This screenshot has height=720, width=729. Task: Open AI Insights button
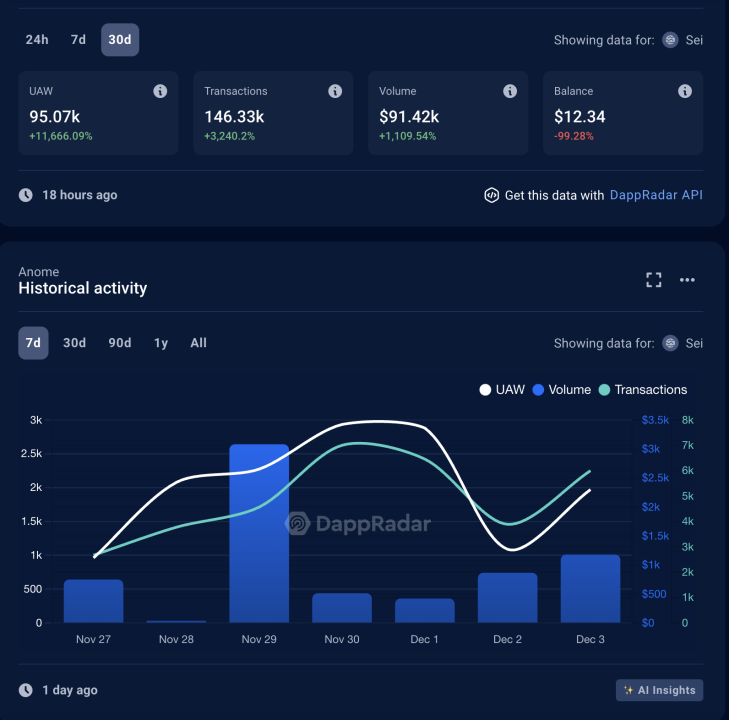coord(659,690)
